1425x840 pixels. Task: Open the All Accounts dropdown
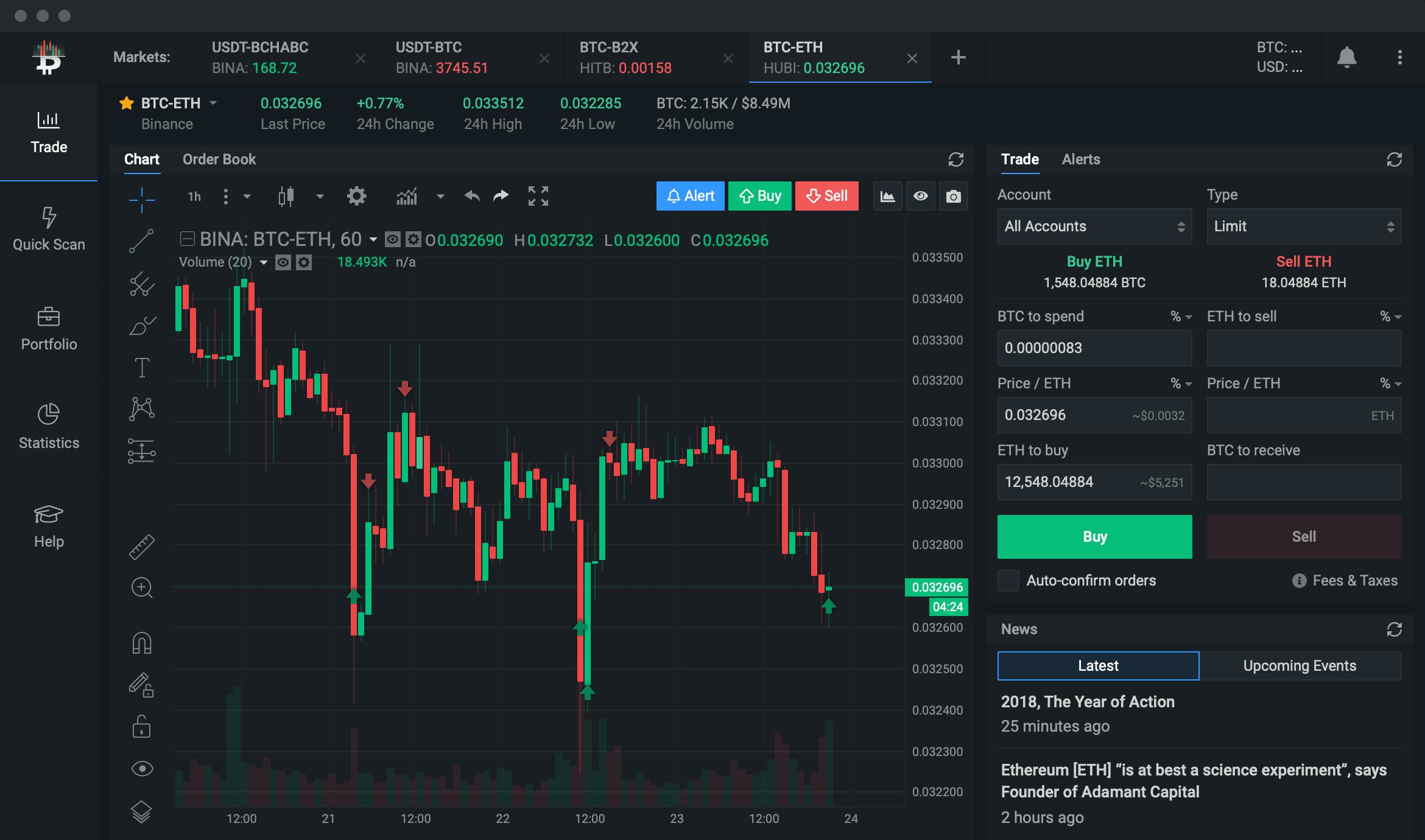pyautogui.click(x=1094, y=226)
